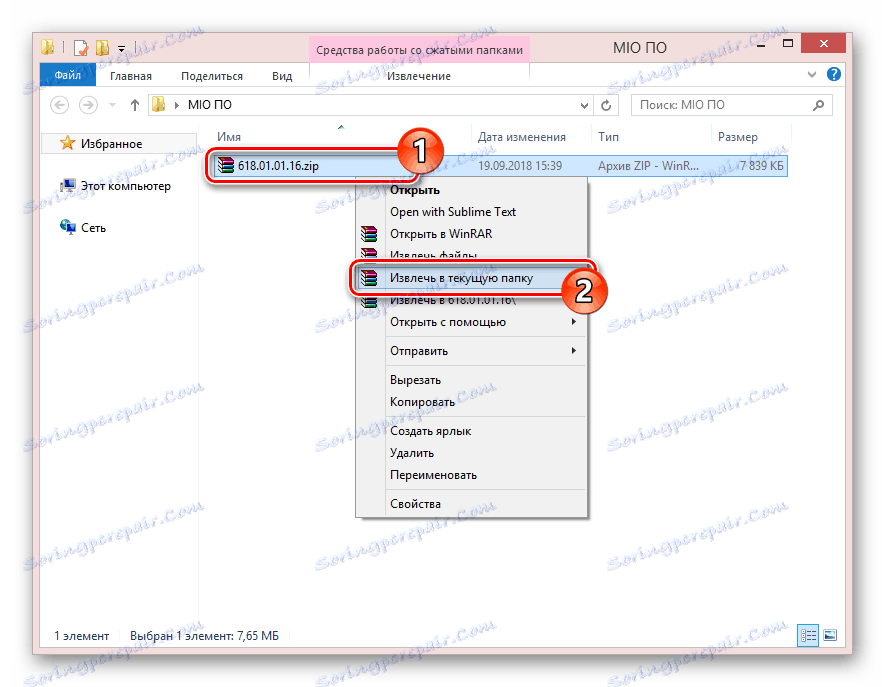This screenshot has height=687, width=885.
Task: Close the МIO ПО window
Action: point(823,43)
